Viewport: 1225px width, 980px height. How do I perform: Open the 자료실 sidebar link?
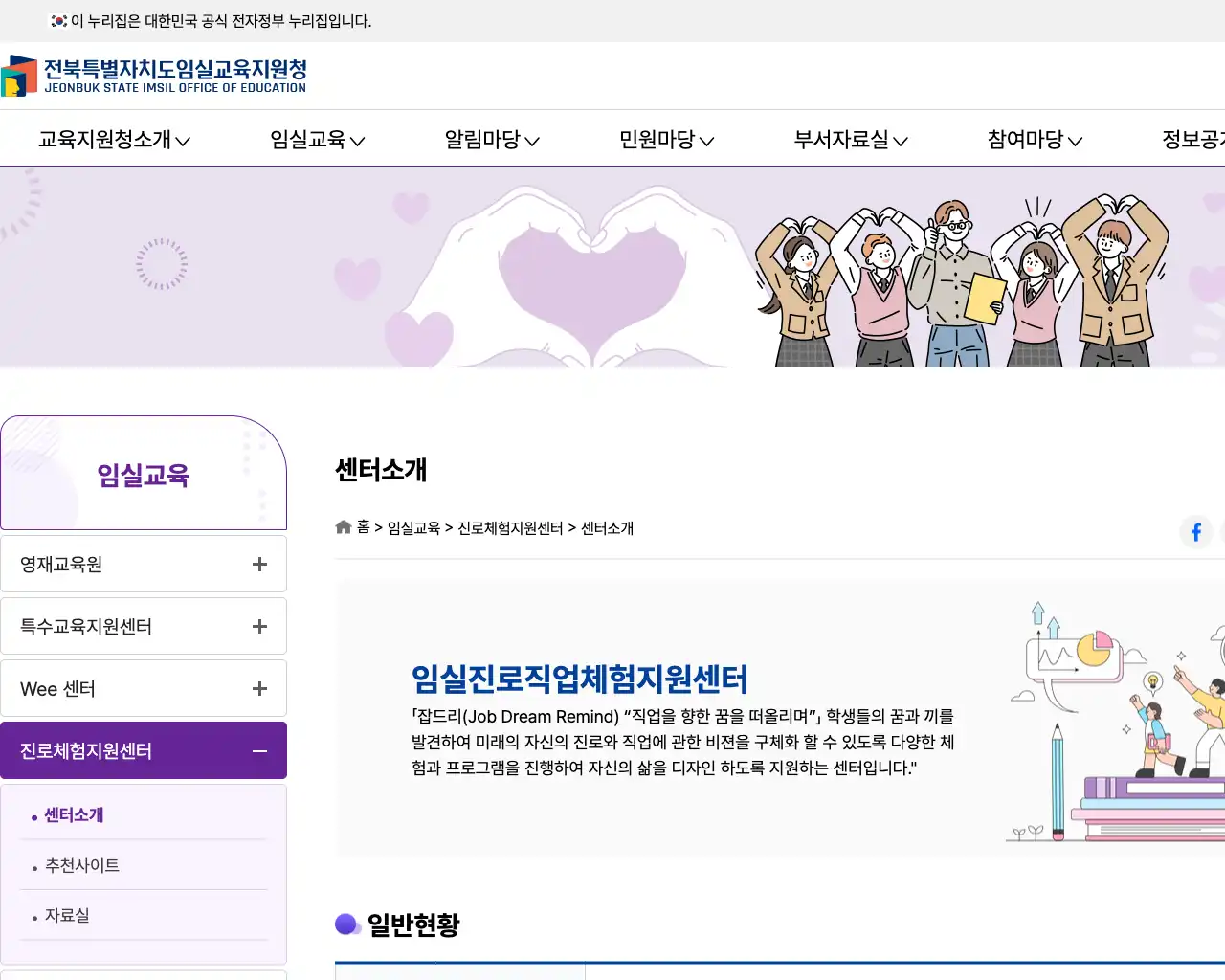(x=66, y=915)
